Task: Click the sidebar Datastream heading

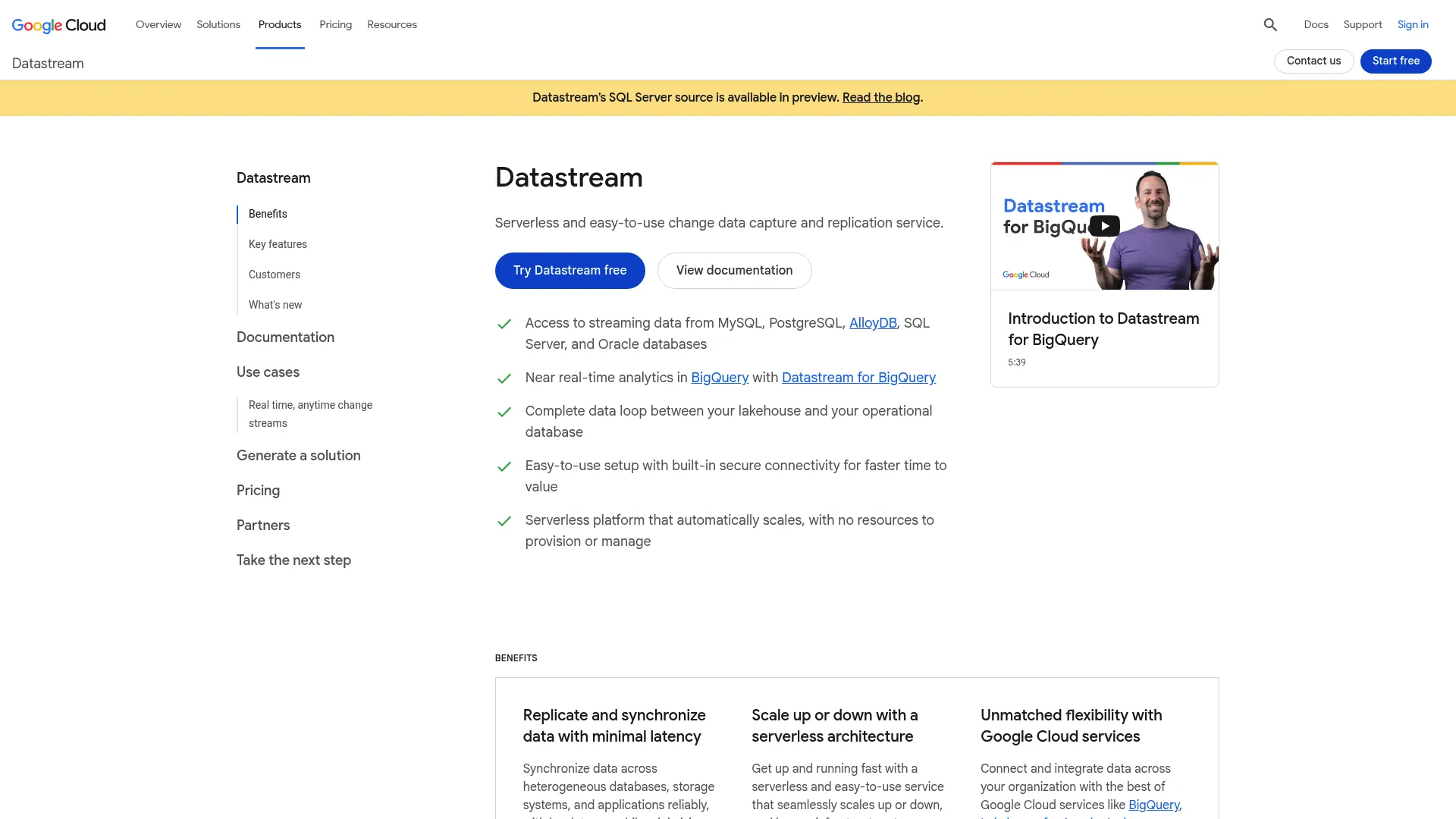Action: click(x=273, y=178)
